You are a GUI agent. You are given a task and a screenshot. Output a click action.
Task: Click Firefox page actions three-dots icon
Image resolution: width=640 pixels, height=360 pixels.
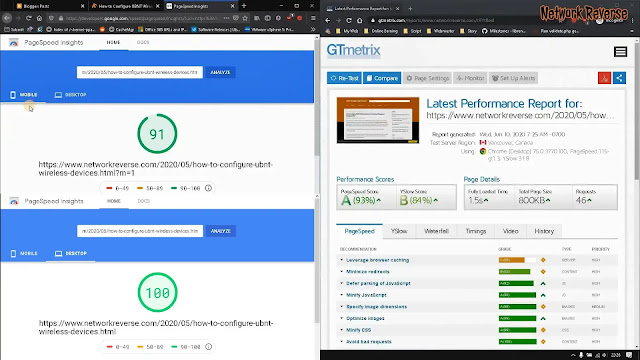[226, 18]
